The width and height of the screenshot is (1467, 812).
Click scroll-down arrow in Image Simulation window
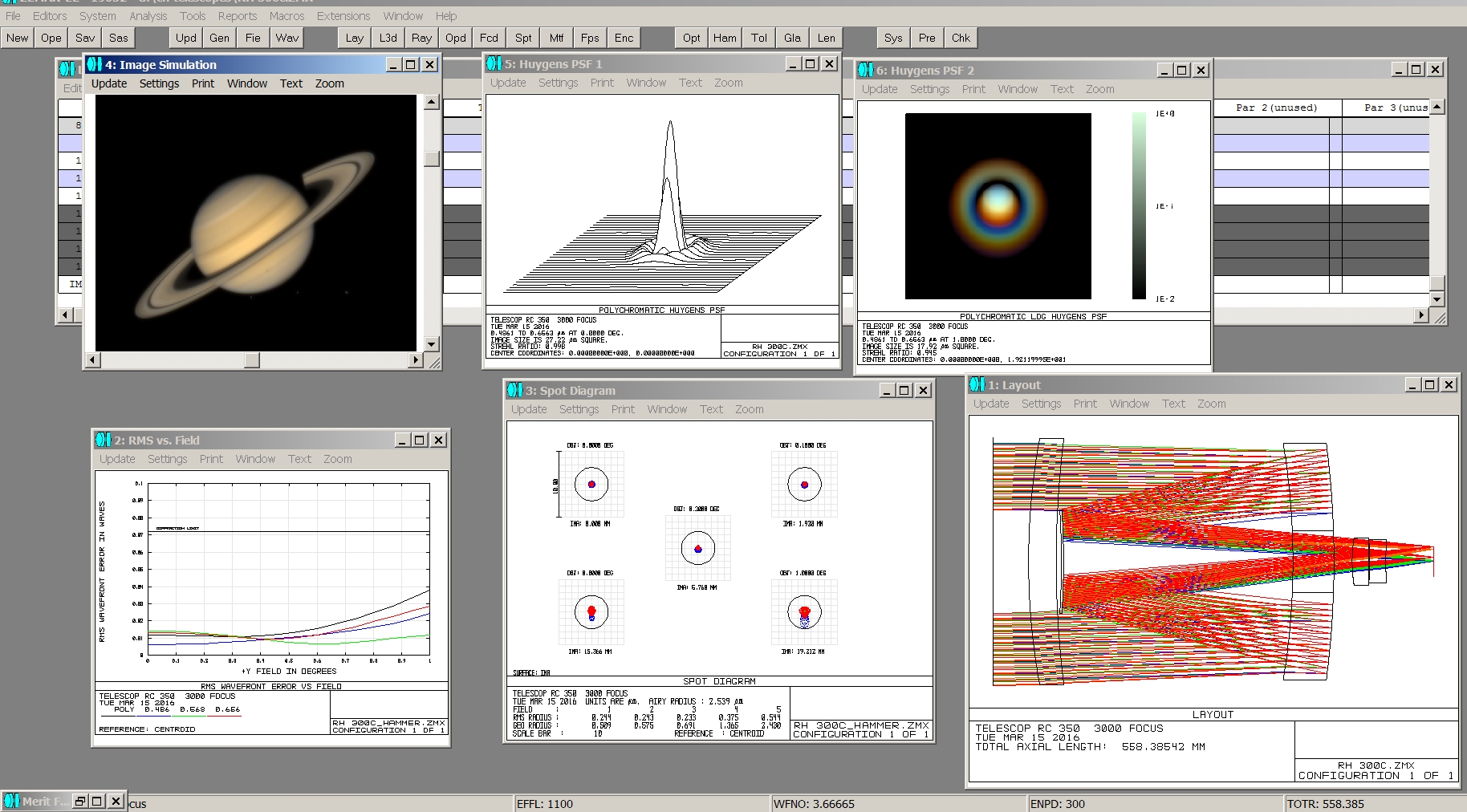(x=432, y=344)
